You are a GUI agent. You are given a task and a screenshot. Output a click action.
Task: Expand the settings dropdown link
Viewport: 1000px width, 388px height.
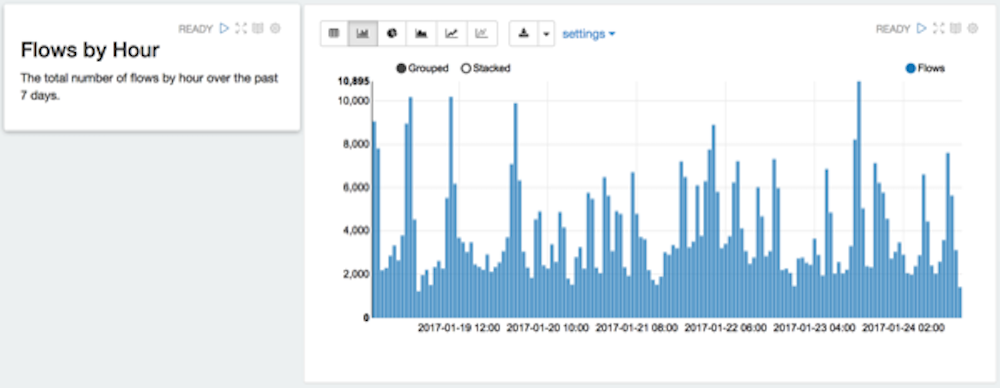589,34
